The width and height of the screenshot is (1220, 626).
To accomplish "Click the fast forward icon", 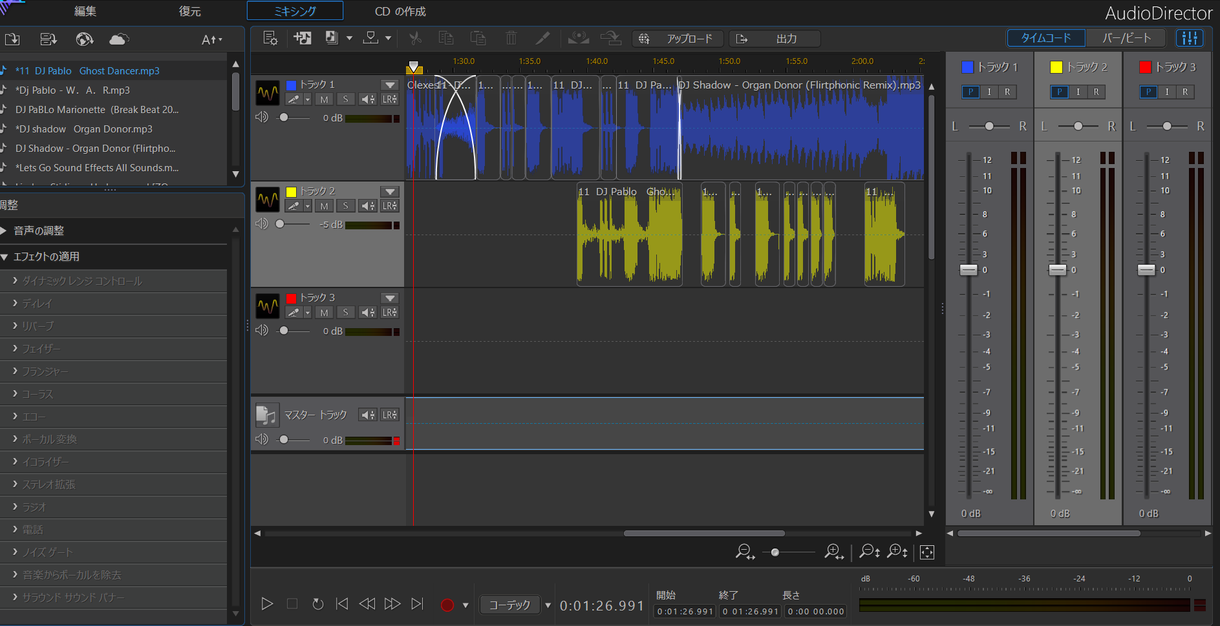I will tap(392, 604).
